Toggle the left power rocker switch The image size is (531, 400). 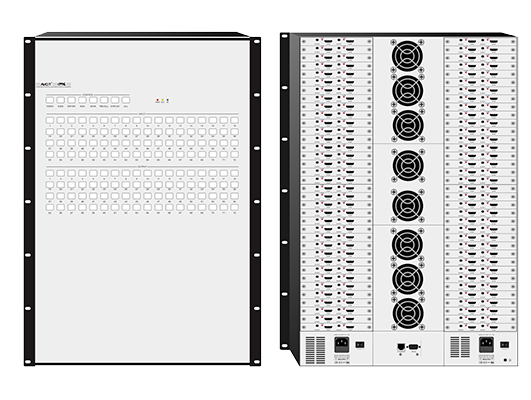(360, 345)
